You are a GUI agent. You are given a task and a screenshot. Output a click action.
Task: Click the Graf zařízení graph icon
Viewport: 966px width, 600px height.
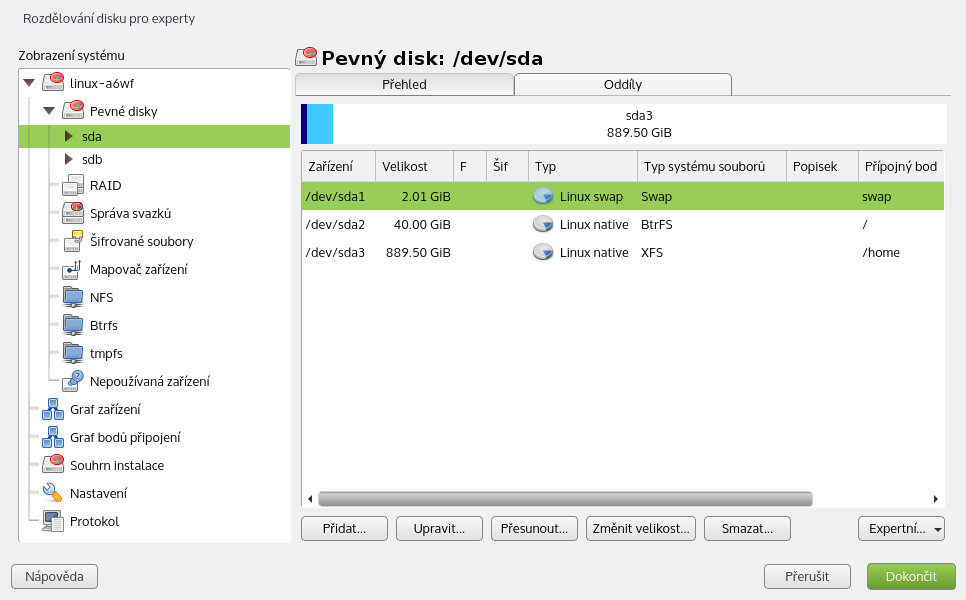53,409
